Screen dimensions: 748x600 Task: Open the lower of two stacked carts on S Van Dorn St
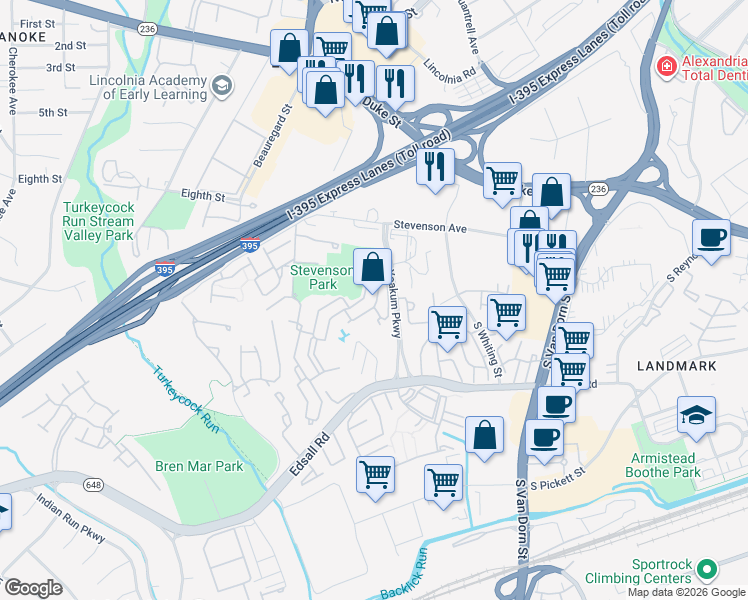571,372
